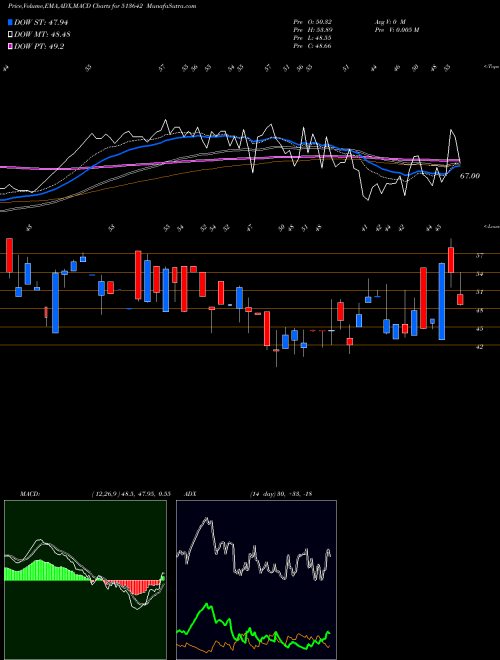Click the 'Avg V: 0 M' text
The width and height of the screenshot is (500, 660).
pyautogui.click(x=389, y=21)
